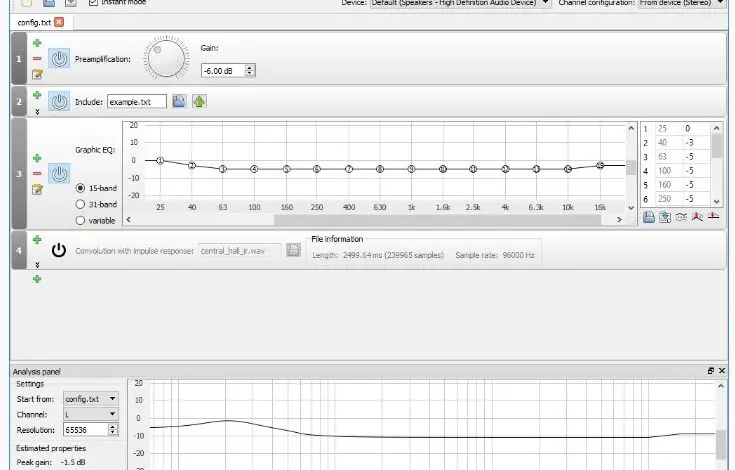Select the 15-band radio option
Image resolution: width=735 pixels, height=470 pixels.
[x=80, y=188]
